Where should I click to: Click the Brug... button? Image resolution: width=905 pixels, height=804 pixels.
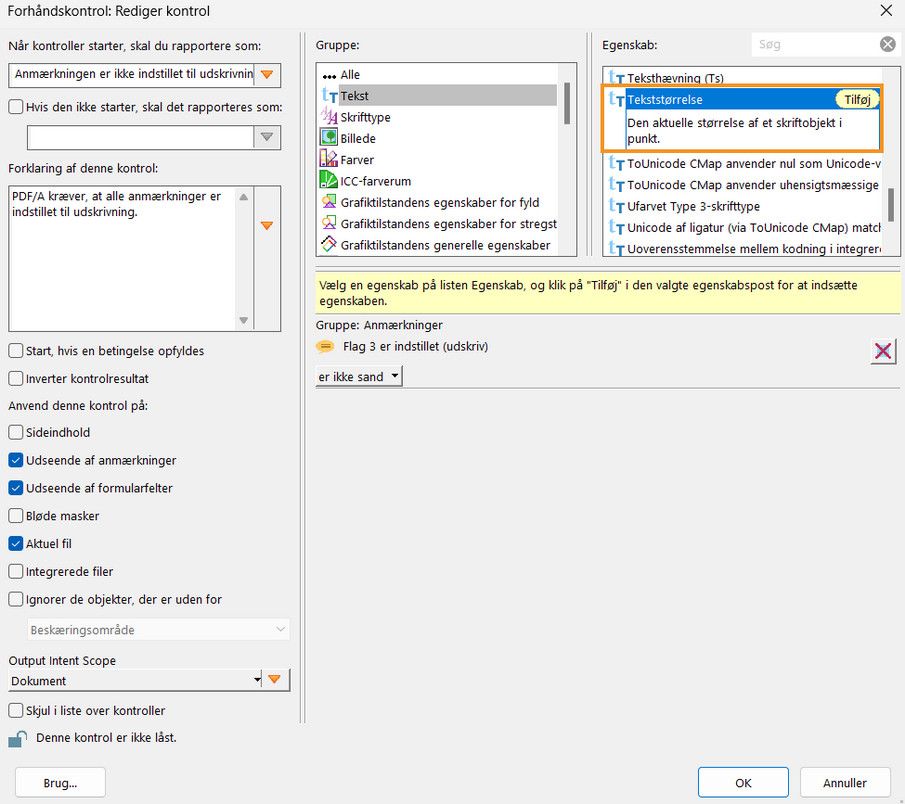60,783
